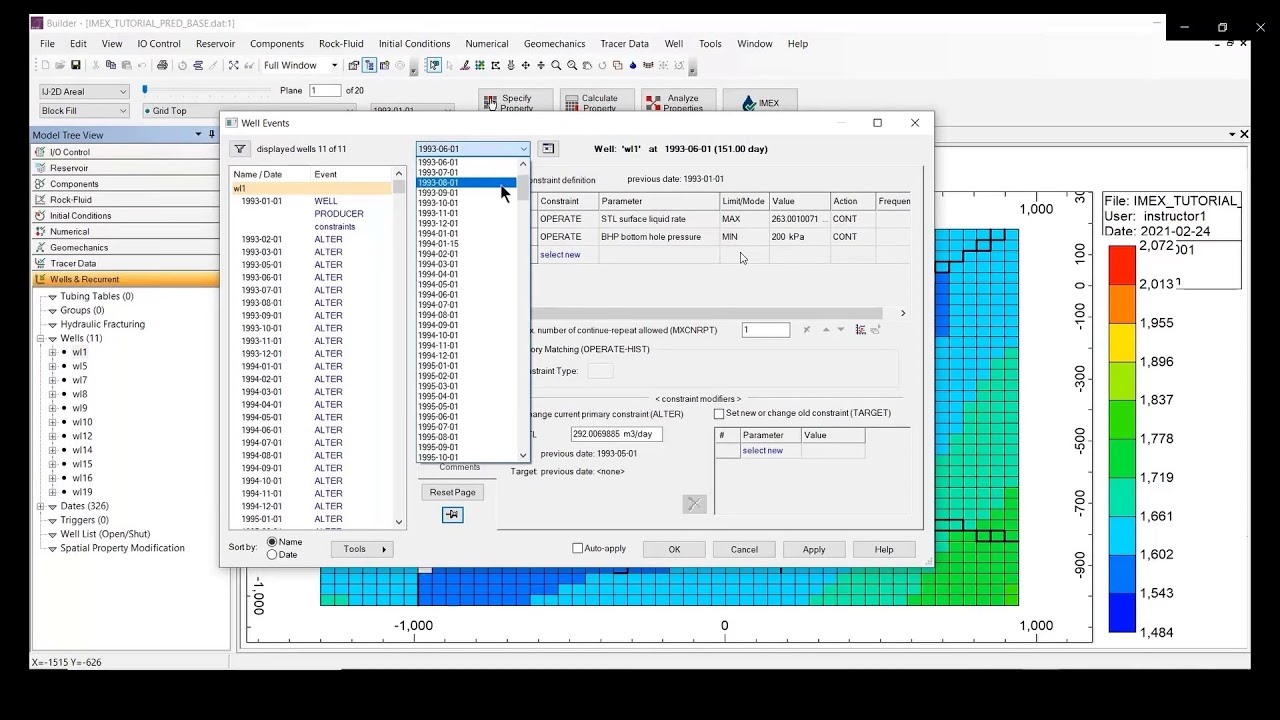
Task: Click the Plane number input field
Action: click(x=325, y=90)
